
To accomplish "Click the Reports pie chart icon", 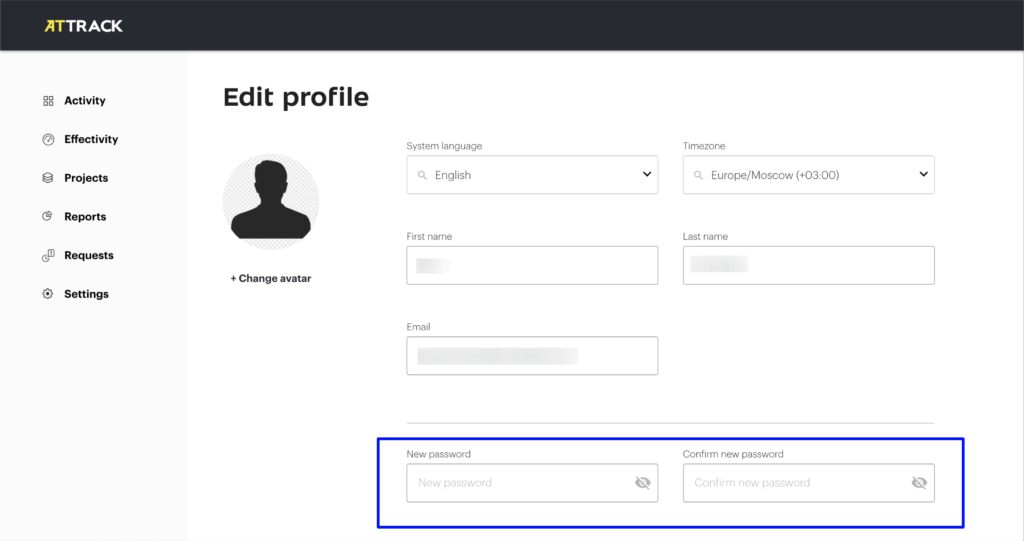I will tap(47, 216).
